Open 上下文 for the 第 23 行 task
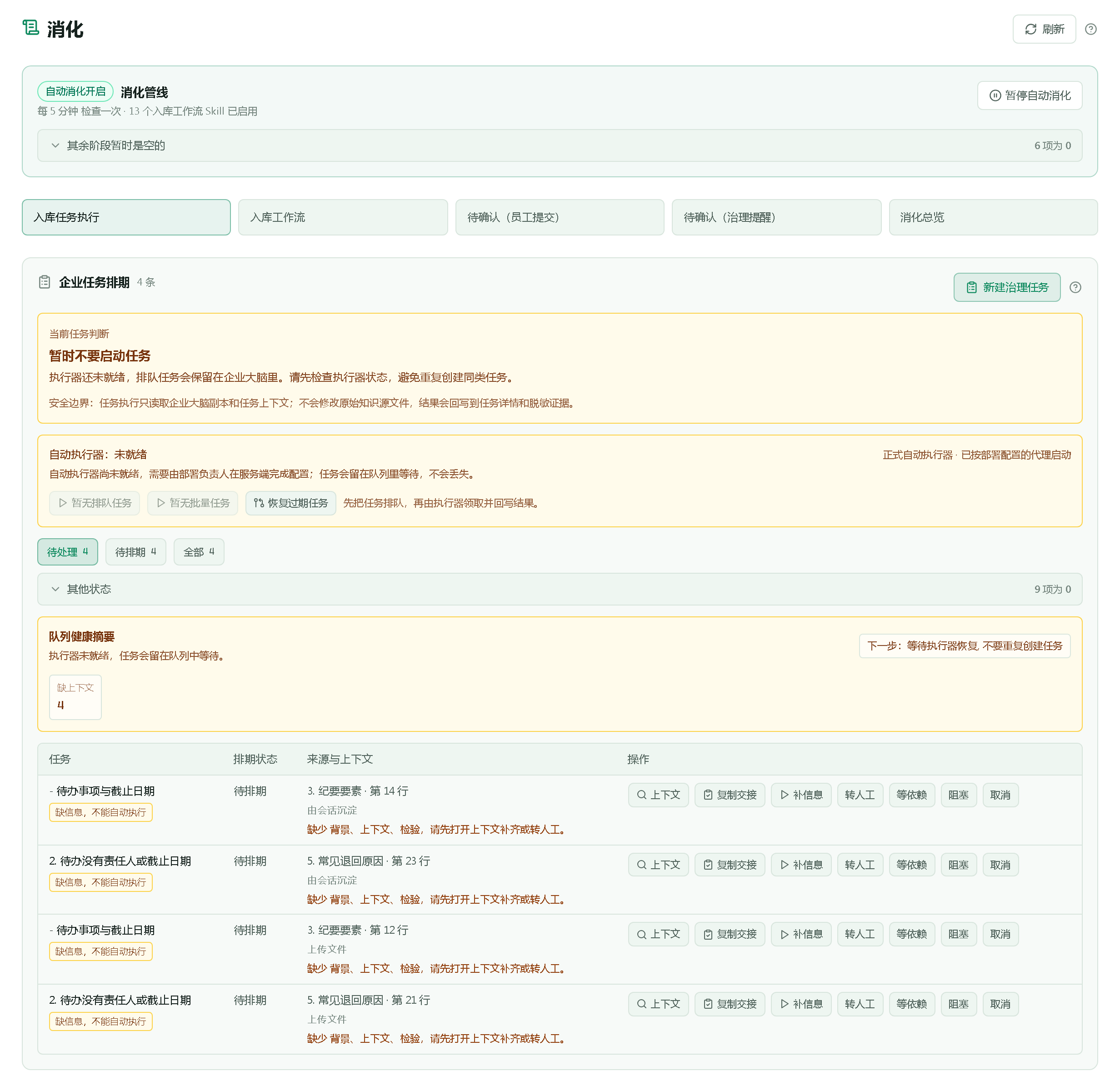Screen dimensions: 1120x1081 pos(658,865)
